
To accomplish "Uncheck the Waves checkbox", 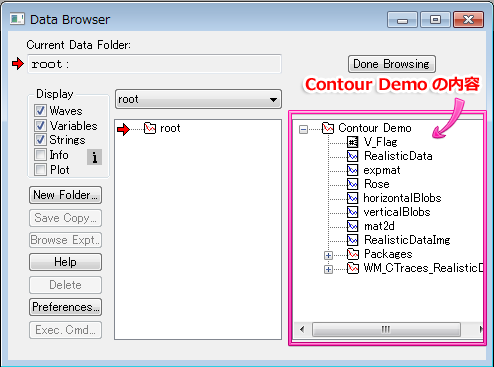I will tap(40, 110).
